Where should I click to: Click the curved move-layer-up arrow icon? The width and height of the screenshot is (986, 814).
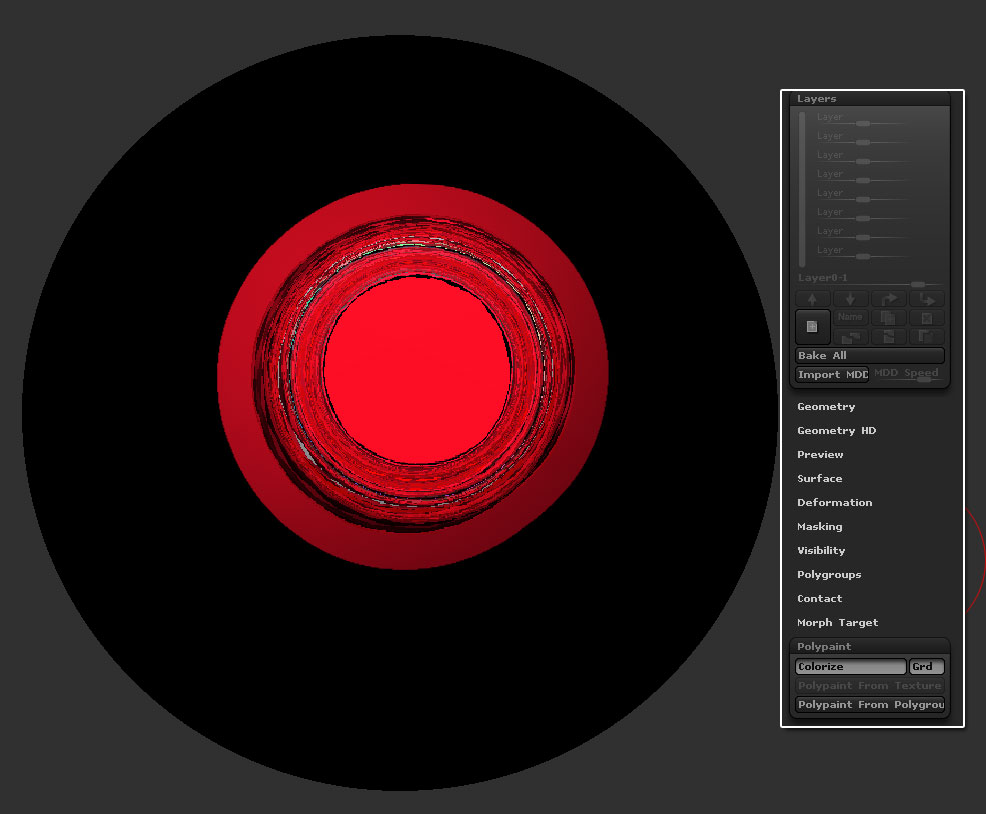(889, 299)
